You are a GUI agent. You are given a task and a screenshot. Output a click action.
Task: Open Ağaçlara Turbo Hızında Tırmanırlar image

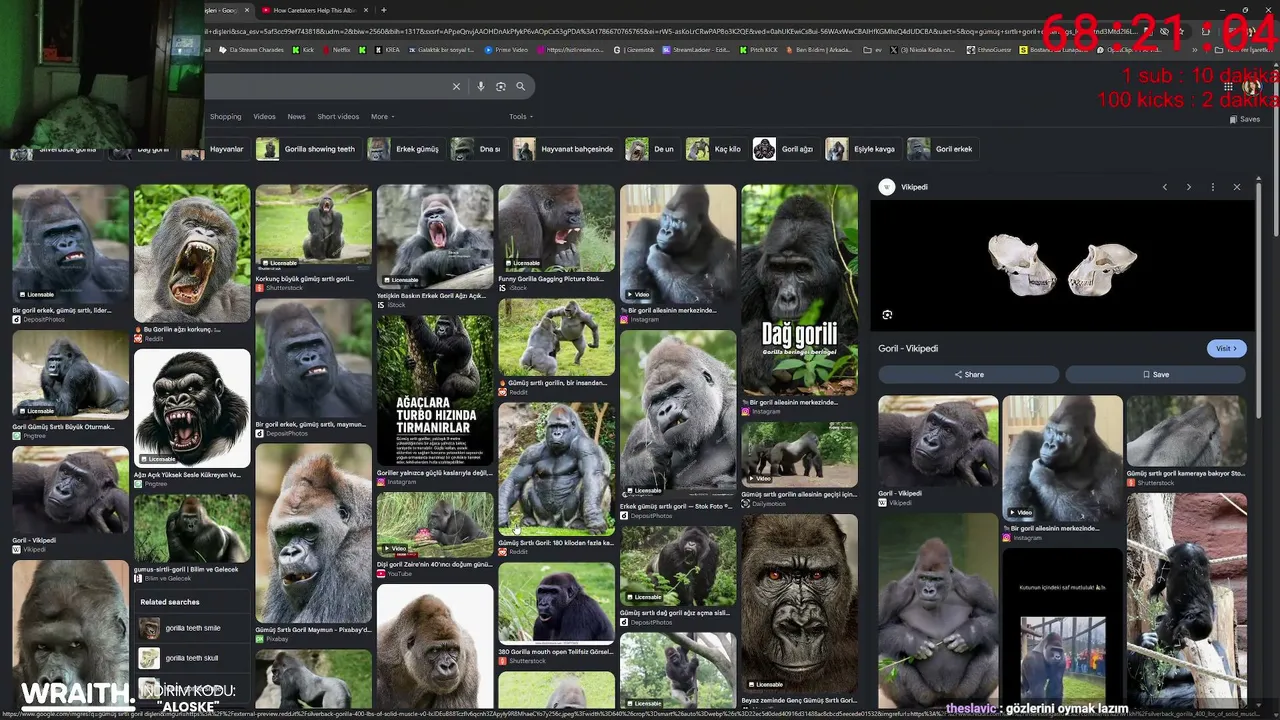(x=435, y=392)
